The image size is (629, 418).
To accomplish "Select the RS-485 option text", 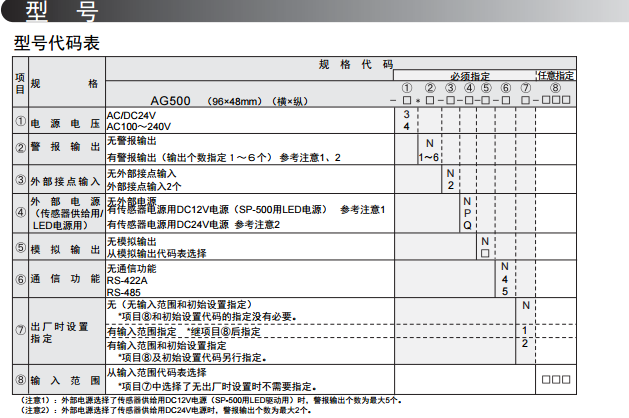I will (124, 292).
